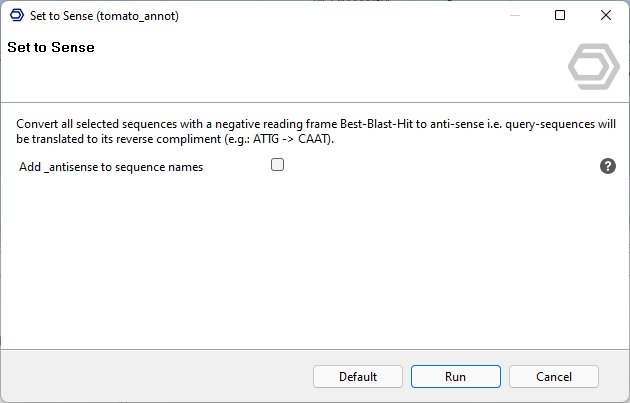Viewport: 630px width, 403px height.
Task: Click the question mark help icon
Action: [x=607, y=166]
